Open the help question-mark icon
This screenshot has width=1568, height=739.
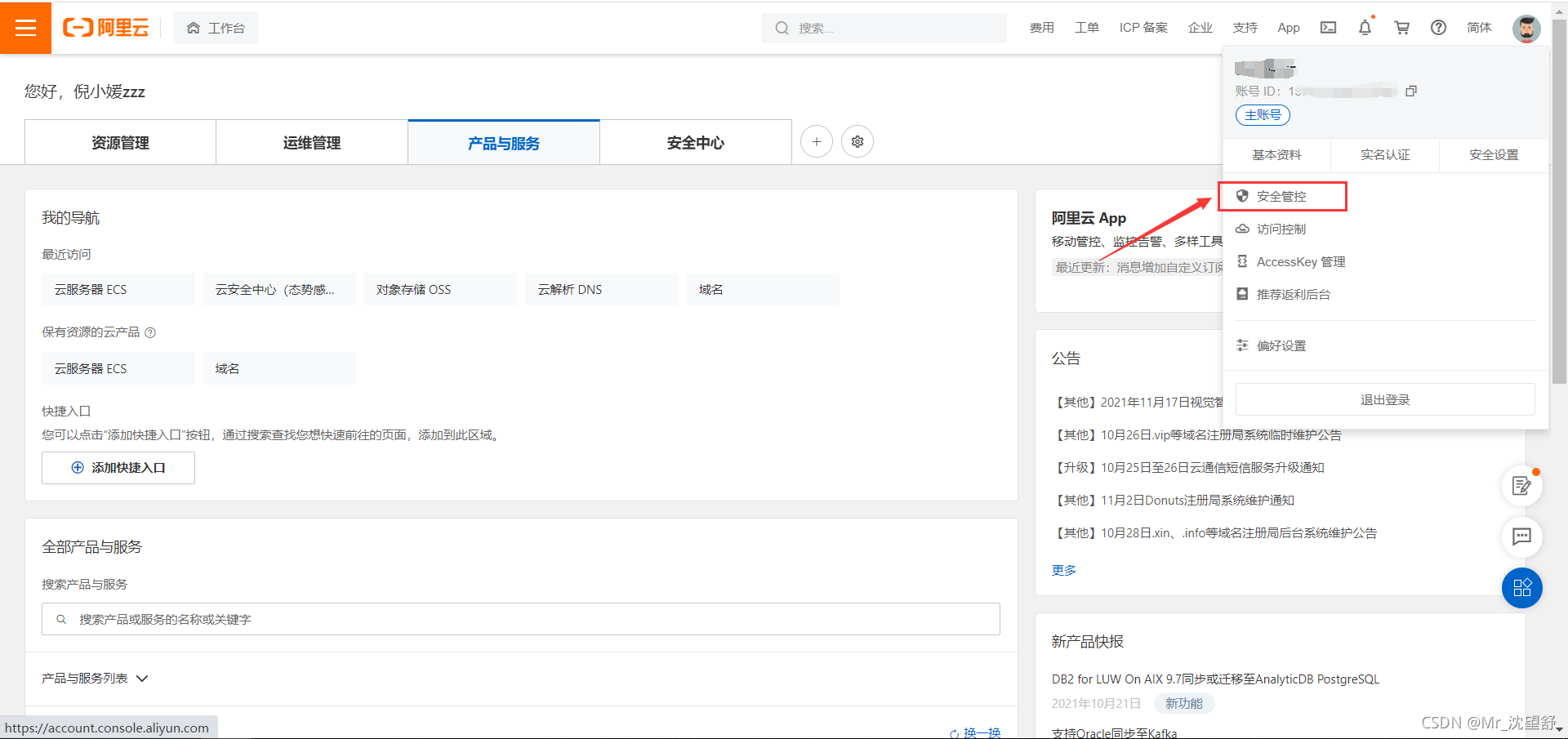point(1438,28)
